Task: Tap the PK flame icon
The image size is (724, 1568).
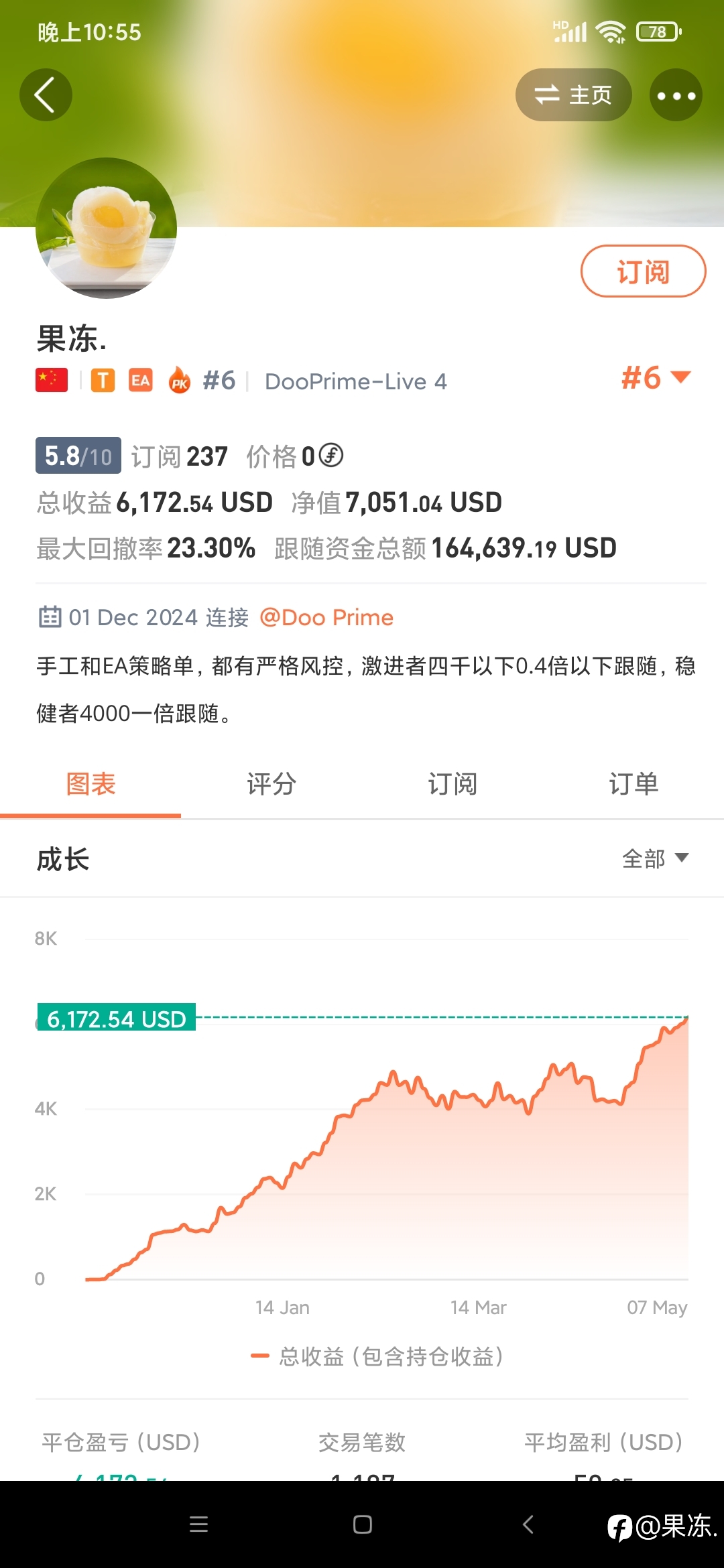Action: click(179, 380)
